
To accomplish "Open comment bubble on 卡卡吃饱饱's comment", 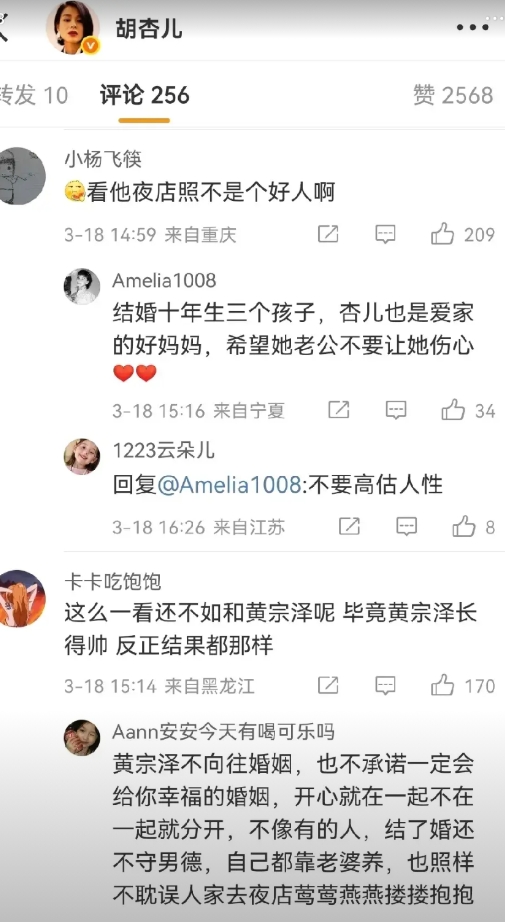I will [x=385, y=685].
